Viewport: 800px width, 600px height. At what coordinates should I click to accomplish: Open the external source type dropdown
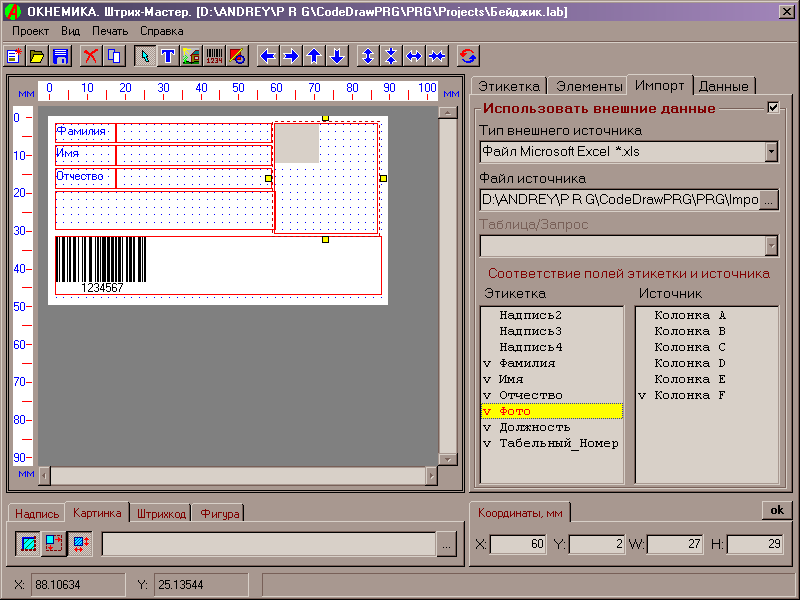(x=771, y=152)
